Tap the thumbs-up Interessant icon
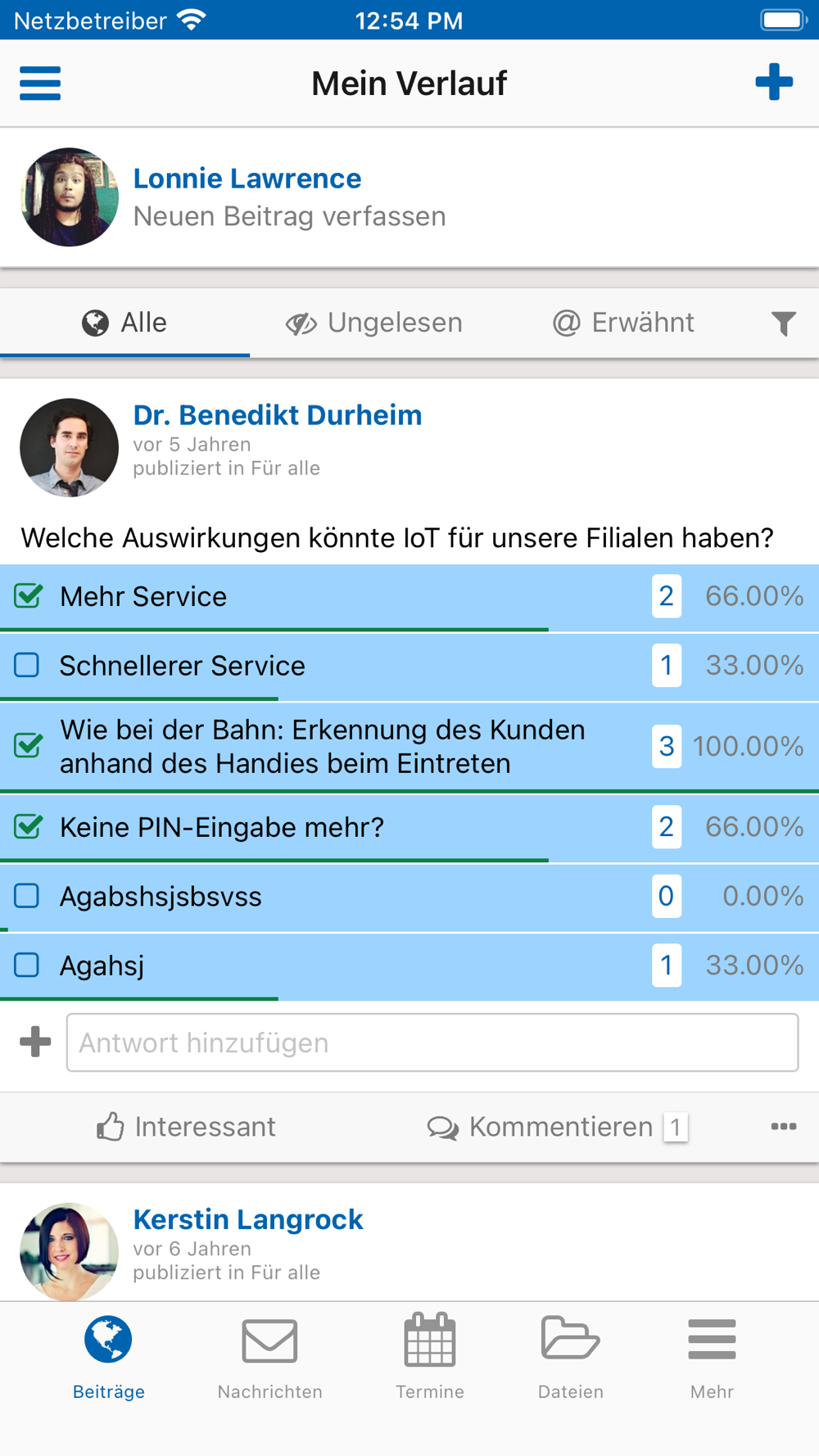 click(x=111, y=1127)
